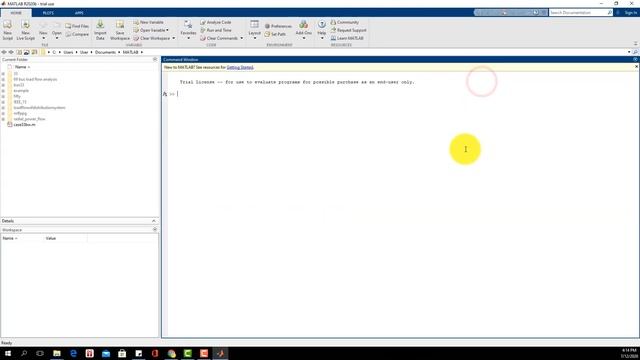Click the Compare files tool
This screenshot has height=360, width=640.
pos(77,34)
